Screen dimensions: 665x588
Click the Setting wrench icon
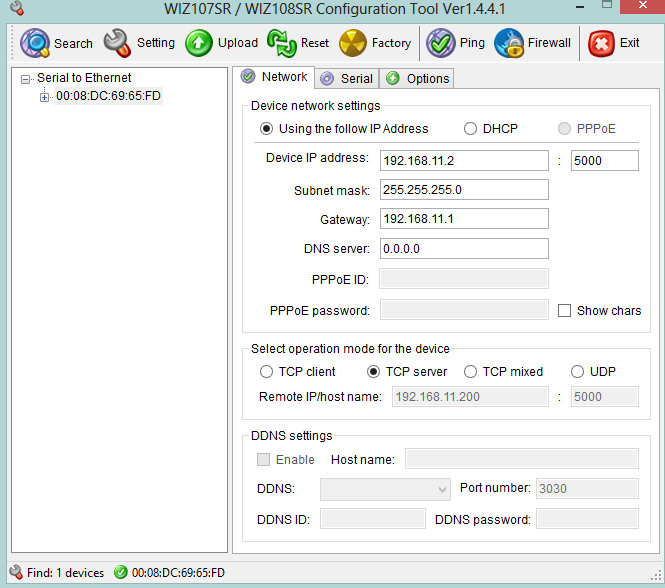[x=117, y=43]
